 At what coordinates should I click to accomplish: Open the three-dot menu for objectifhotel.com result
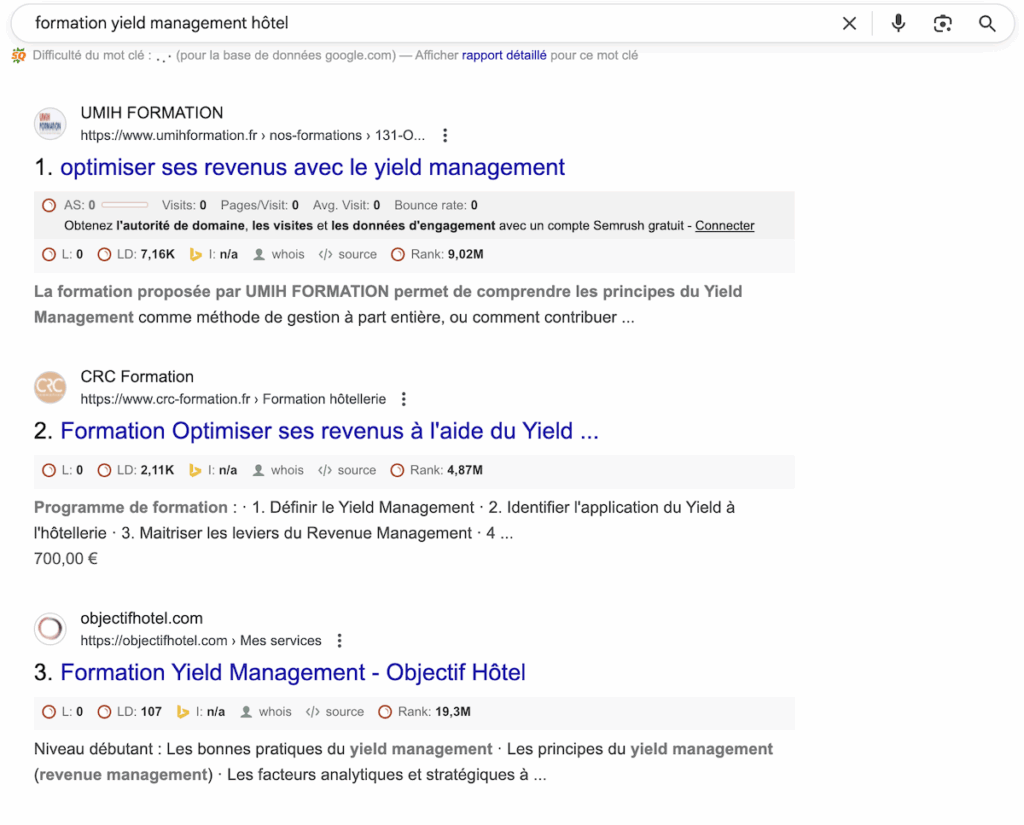click(x=339, y=641)
